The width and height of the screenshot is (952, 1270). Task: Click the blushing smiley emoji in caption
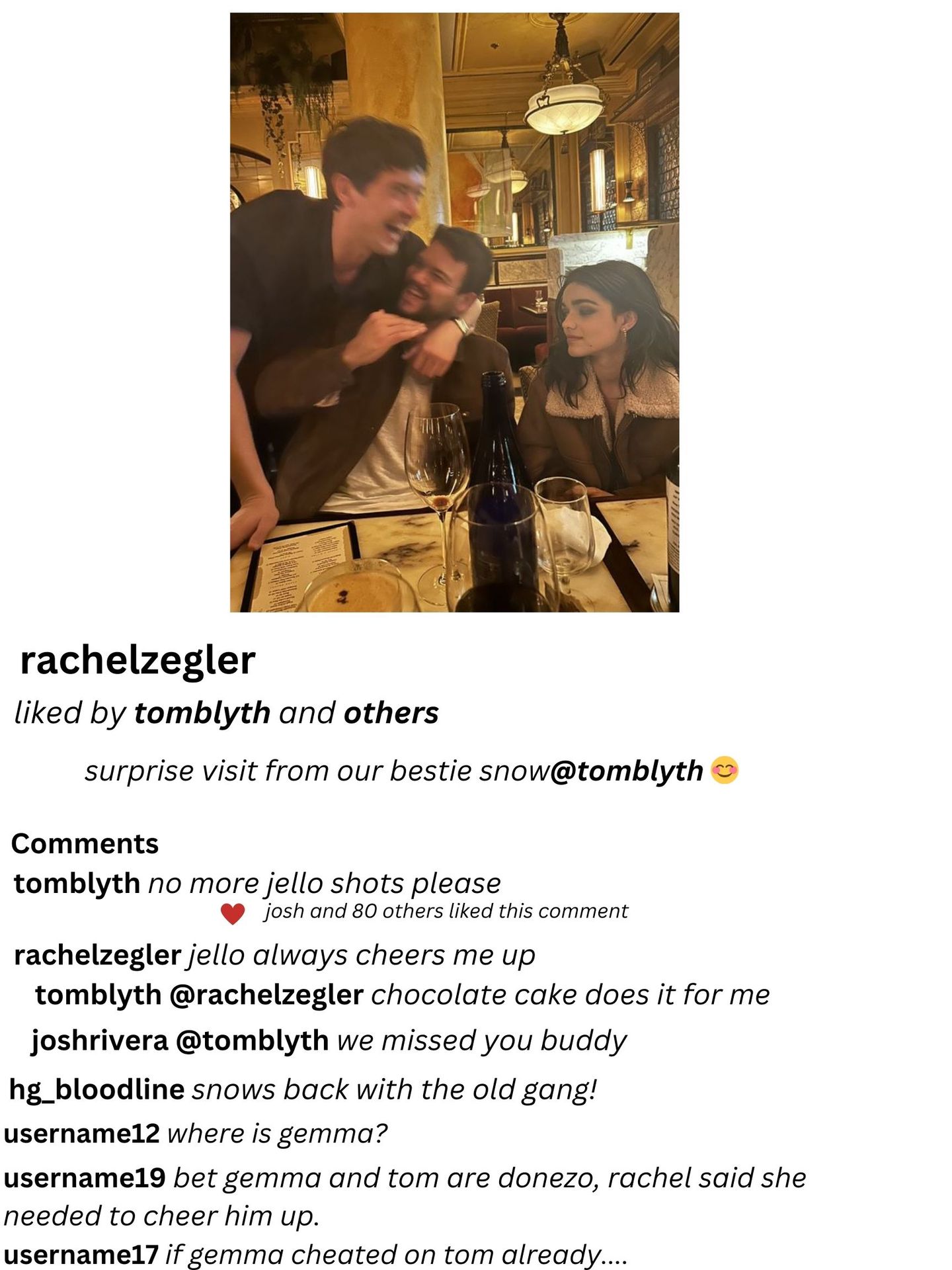[x=724, y=770]
